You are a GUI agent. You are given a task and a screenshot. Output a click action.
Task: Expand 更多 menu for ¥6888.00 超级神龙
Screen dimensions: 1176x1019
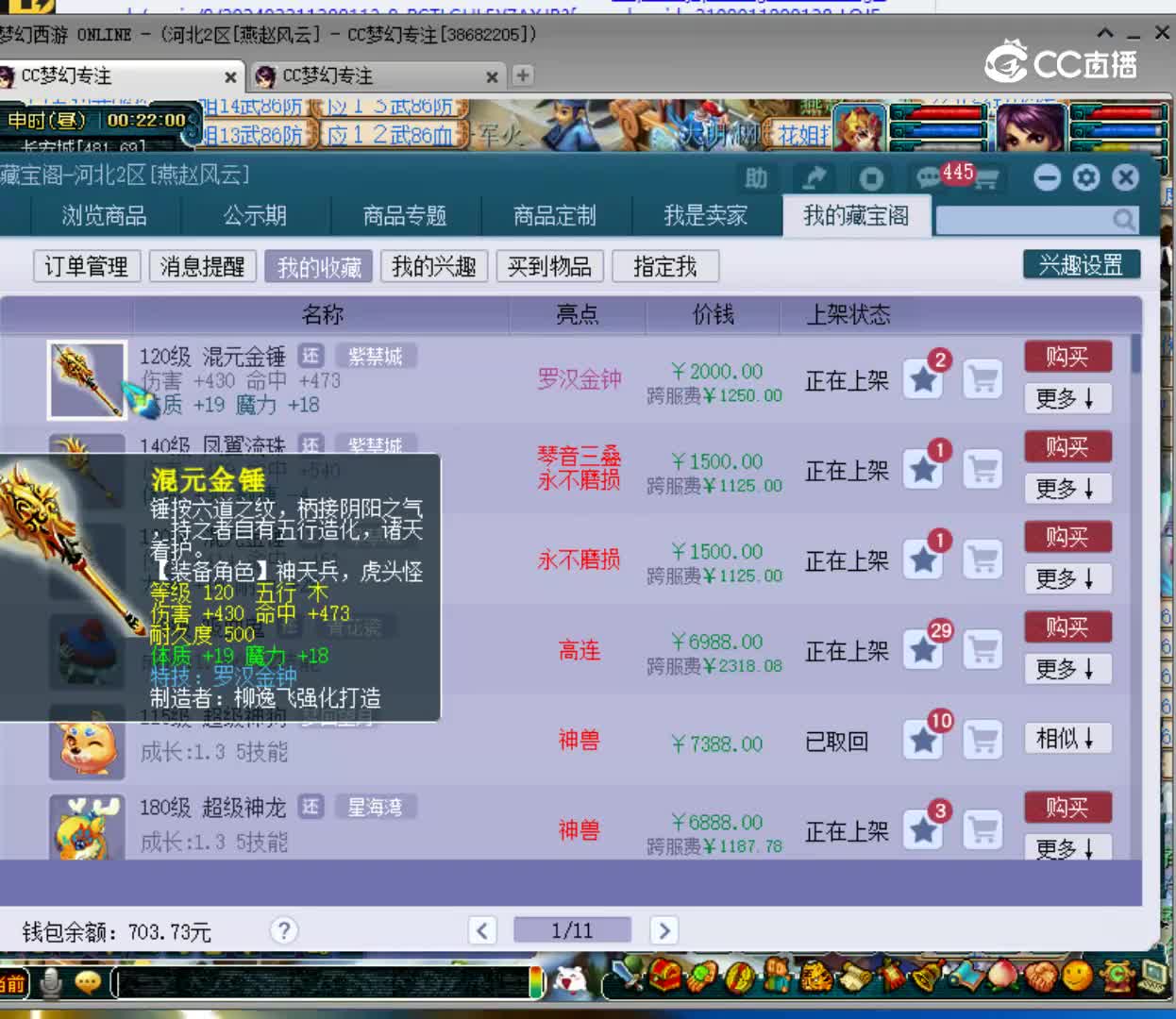1067,845
